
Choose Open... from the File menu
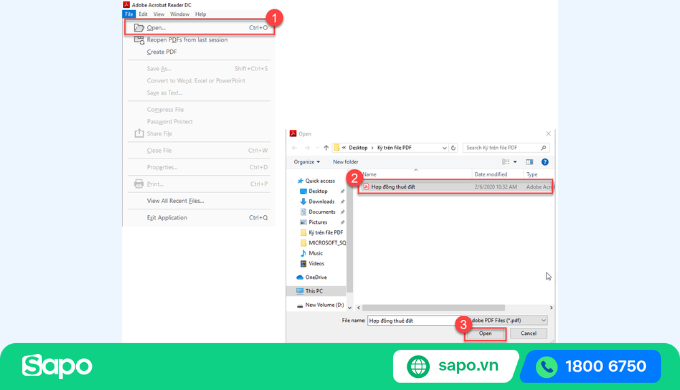coord(200,28)
